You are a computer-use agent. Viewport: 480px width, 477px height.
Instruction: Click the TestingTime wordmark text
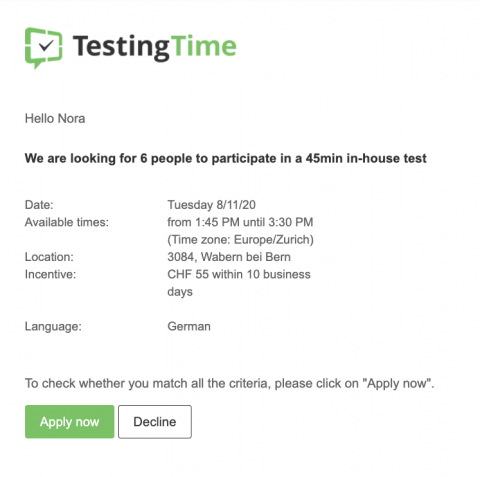pos(155,48)
